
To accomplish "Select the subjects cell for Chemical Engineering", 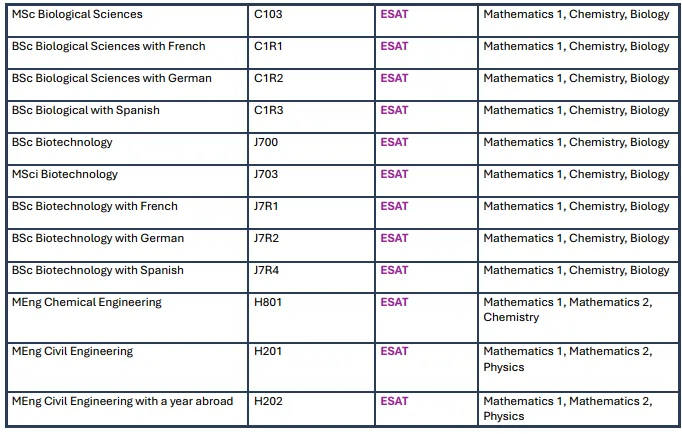I will click(x=567, y=310).
